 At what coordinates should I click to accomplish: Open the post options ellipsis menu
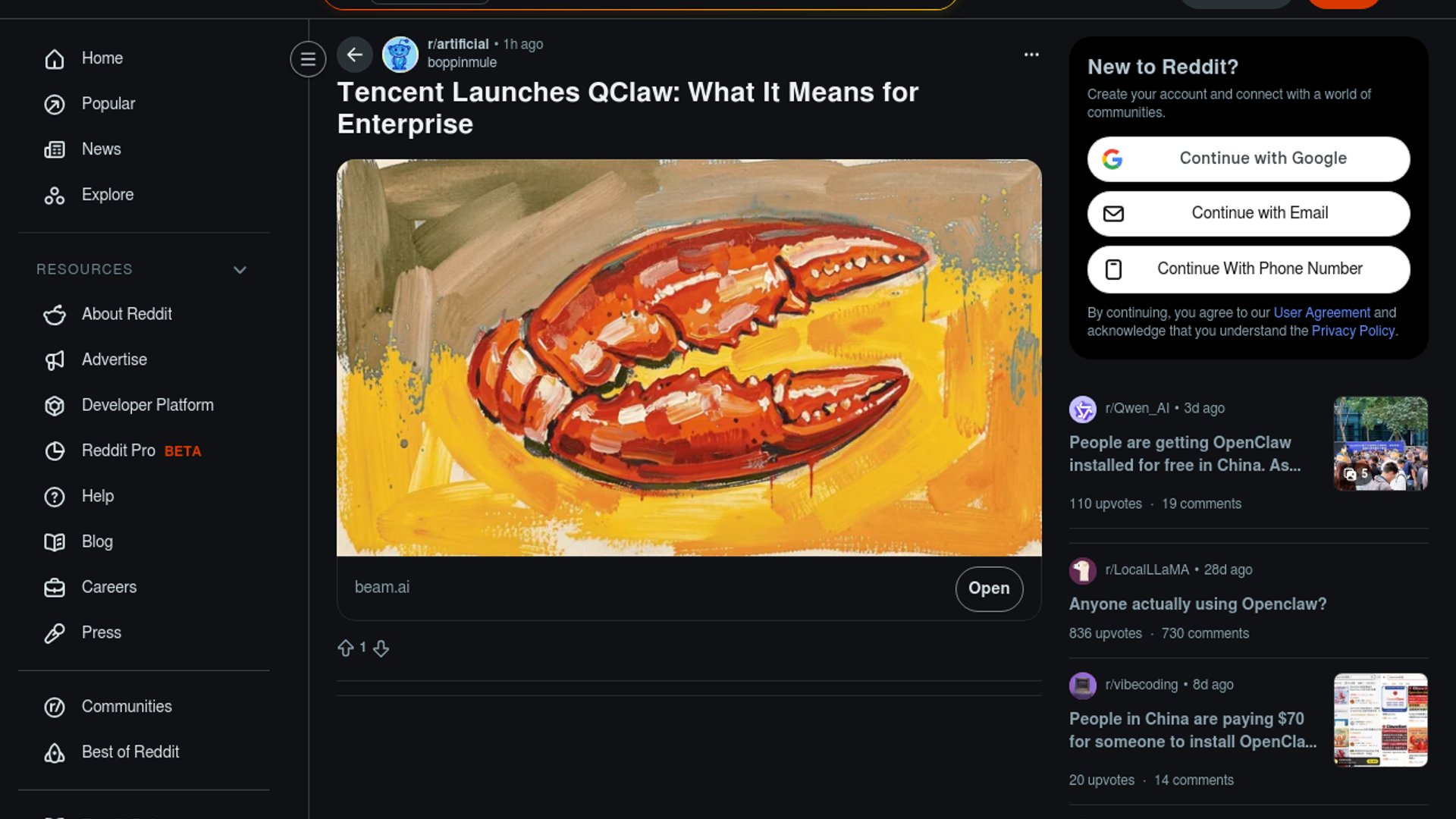1031,55
